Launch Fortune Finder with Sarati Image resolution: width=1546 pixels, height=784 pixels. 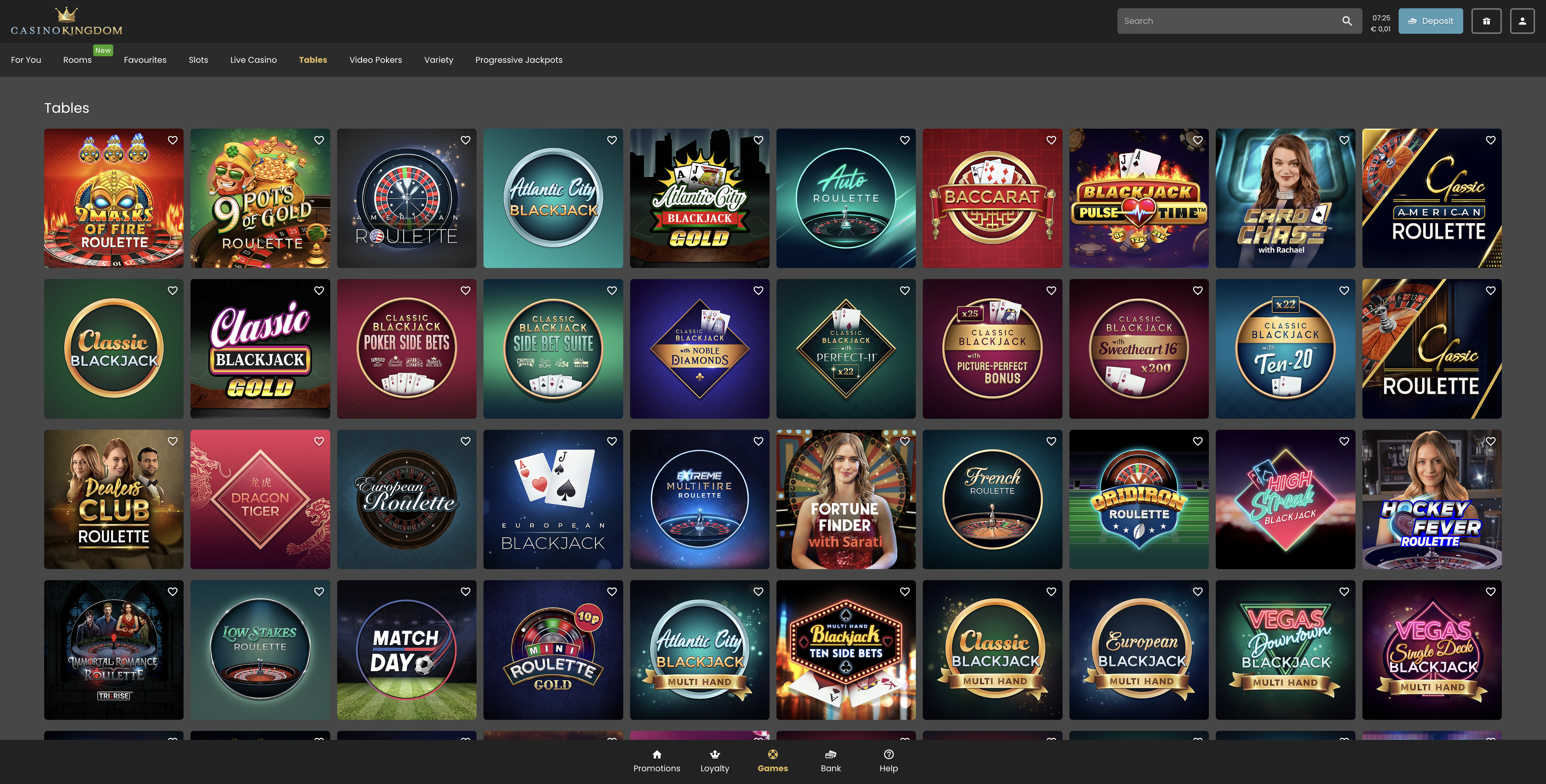point(845,499)
